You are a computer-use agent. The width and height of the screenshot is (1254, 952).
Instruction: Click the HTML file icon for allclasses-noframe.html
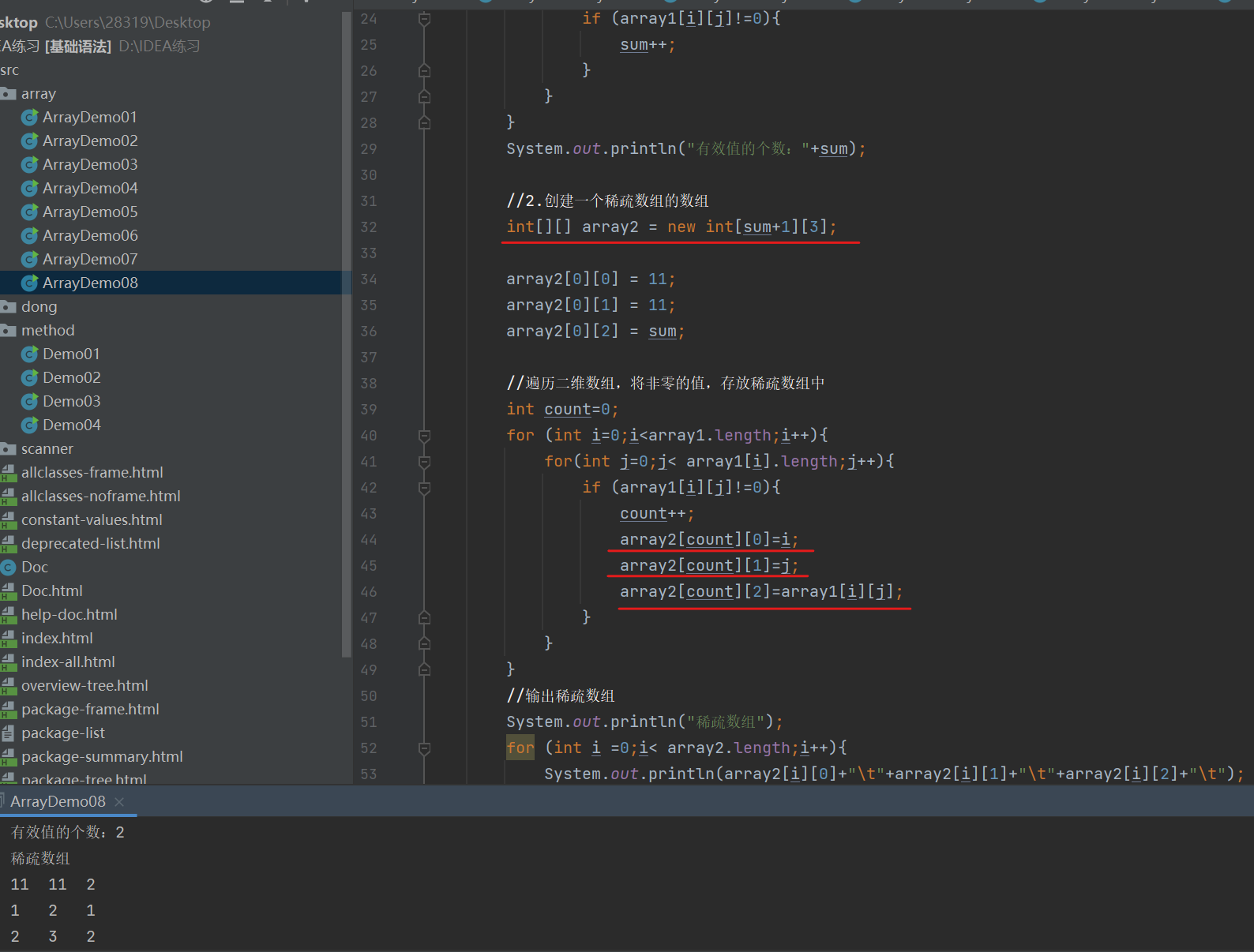[9, 497]
